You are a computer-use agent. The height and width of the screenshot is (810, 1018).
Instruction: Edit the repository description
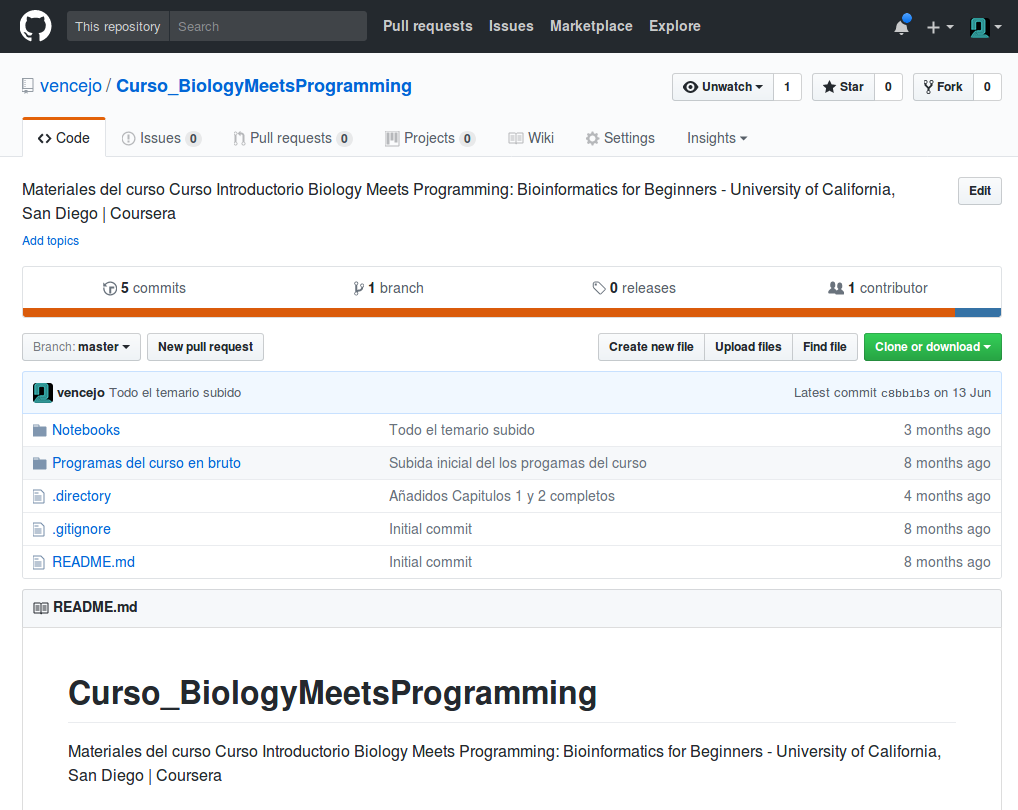tap(980, 191)
